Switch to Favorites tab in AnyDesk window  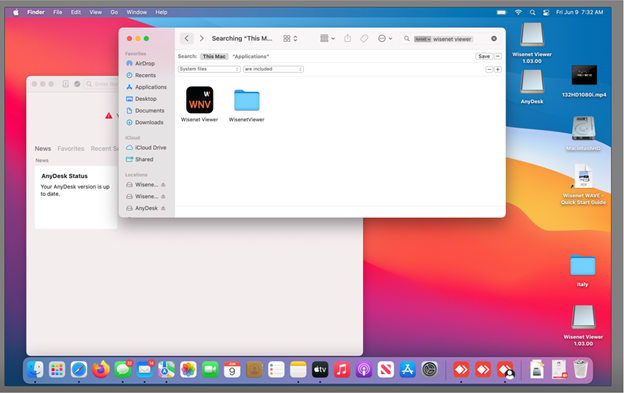click(x=71, y=149)
